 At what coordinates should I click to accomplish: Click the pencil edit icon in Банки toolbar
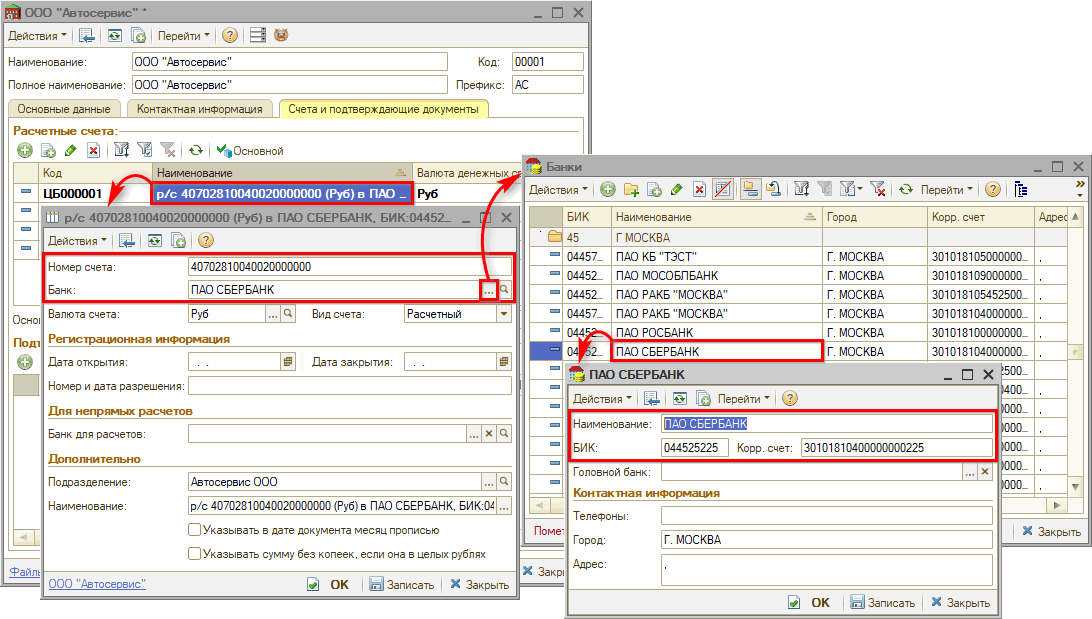pos(676,189)
